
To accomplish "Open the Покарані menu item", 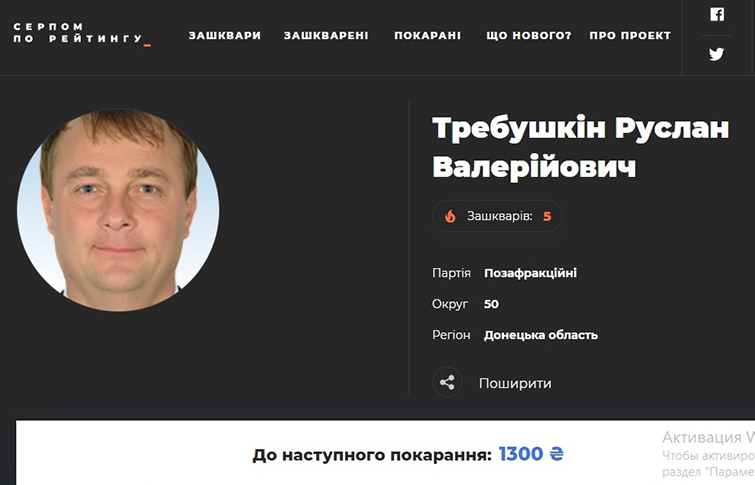I will (x=428, y=36).
